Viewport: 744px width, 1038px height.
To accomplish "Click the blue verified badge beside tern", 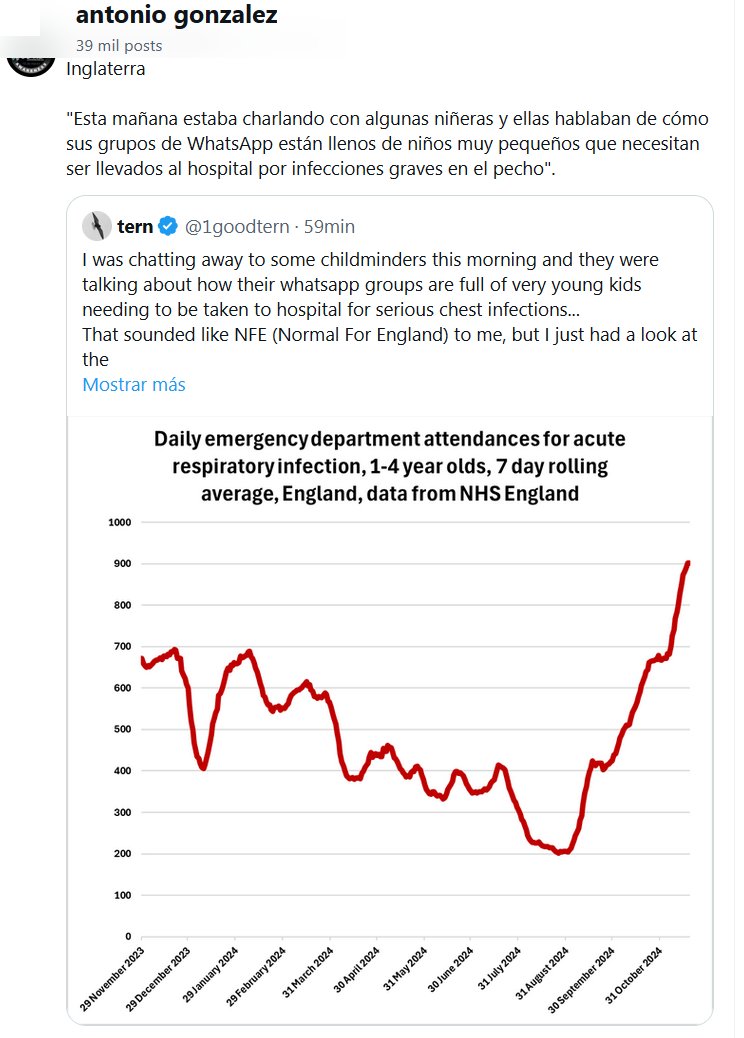I will pyautogui.click(x=167, y=227).
